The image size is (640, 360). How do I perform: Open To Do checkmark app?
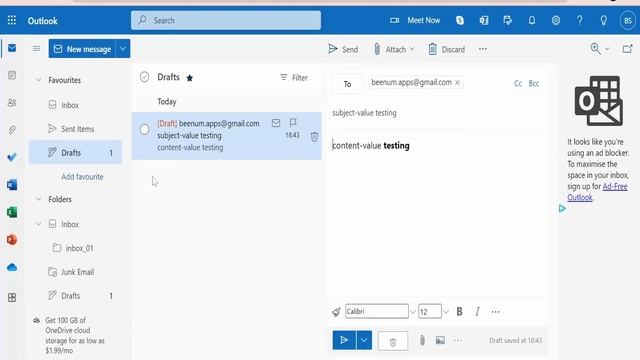[12, 157]
